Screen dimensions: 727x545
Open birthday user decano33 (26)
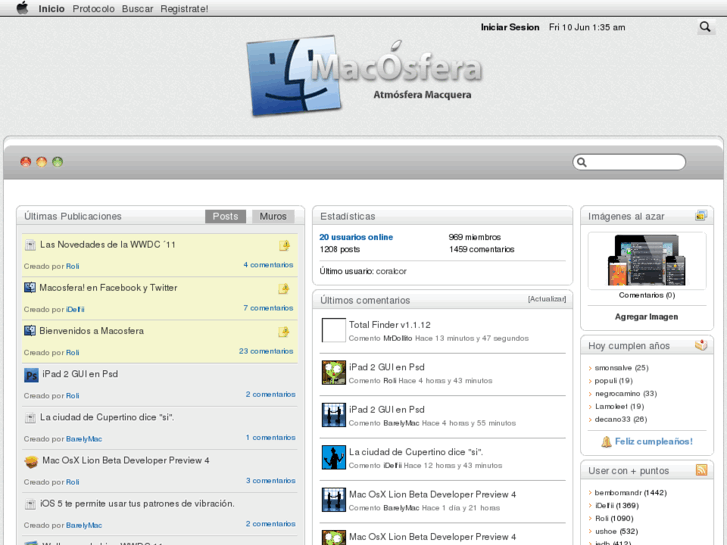click(x=621, y=419)
